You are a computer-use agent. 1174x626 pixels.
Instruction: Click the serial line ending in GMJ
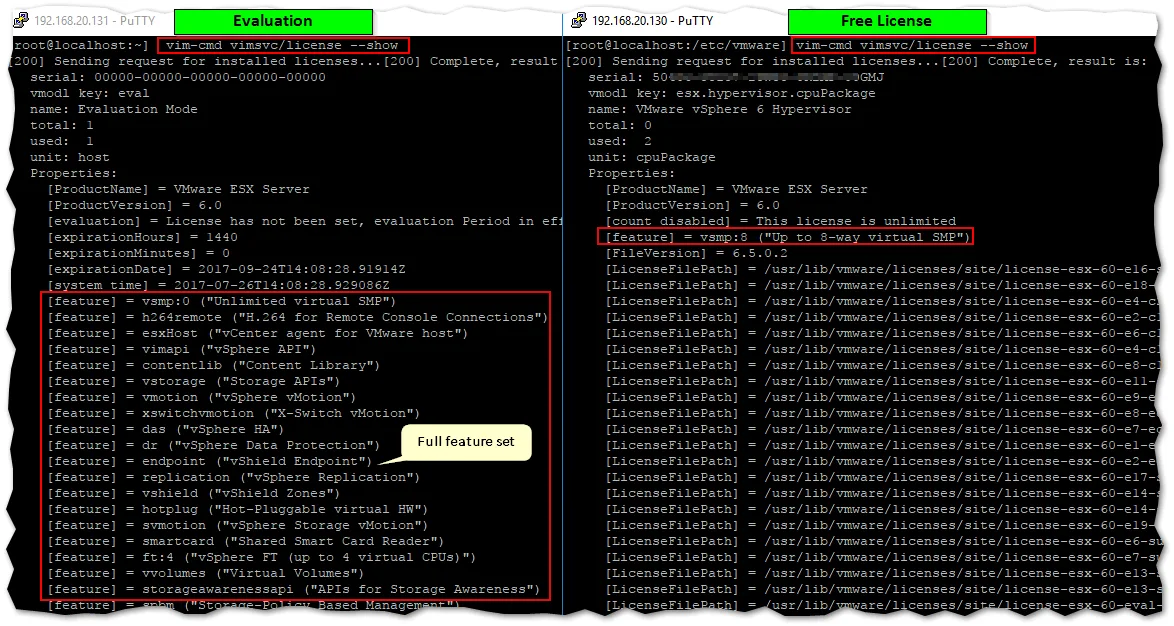[736, 77]
